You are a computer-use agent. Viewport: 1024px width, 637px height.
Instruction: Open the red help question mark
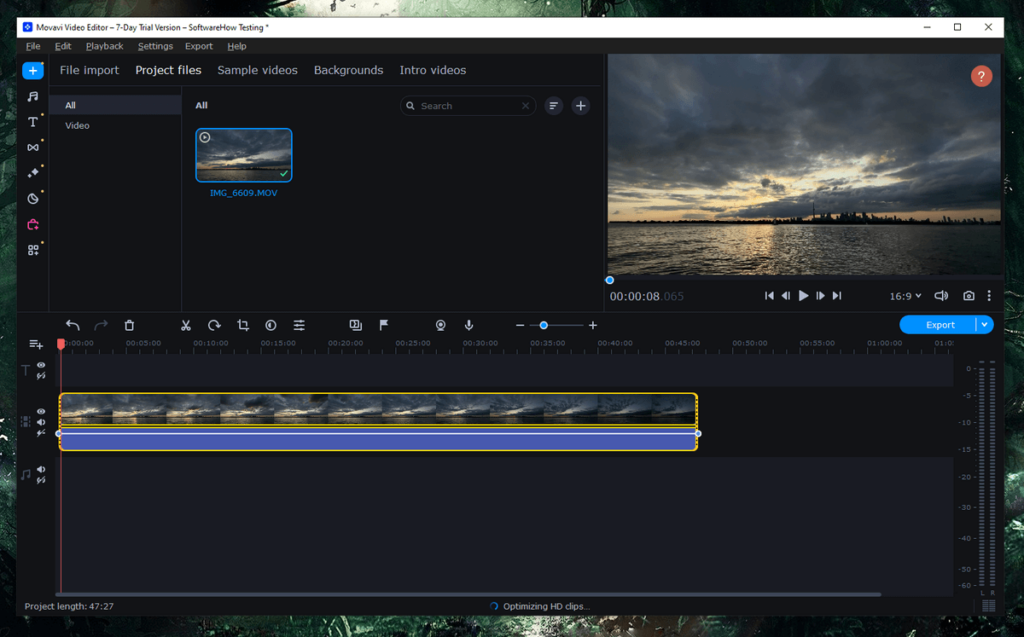(x=981, y=76)
